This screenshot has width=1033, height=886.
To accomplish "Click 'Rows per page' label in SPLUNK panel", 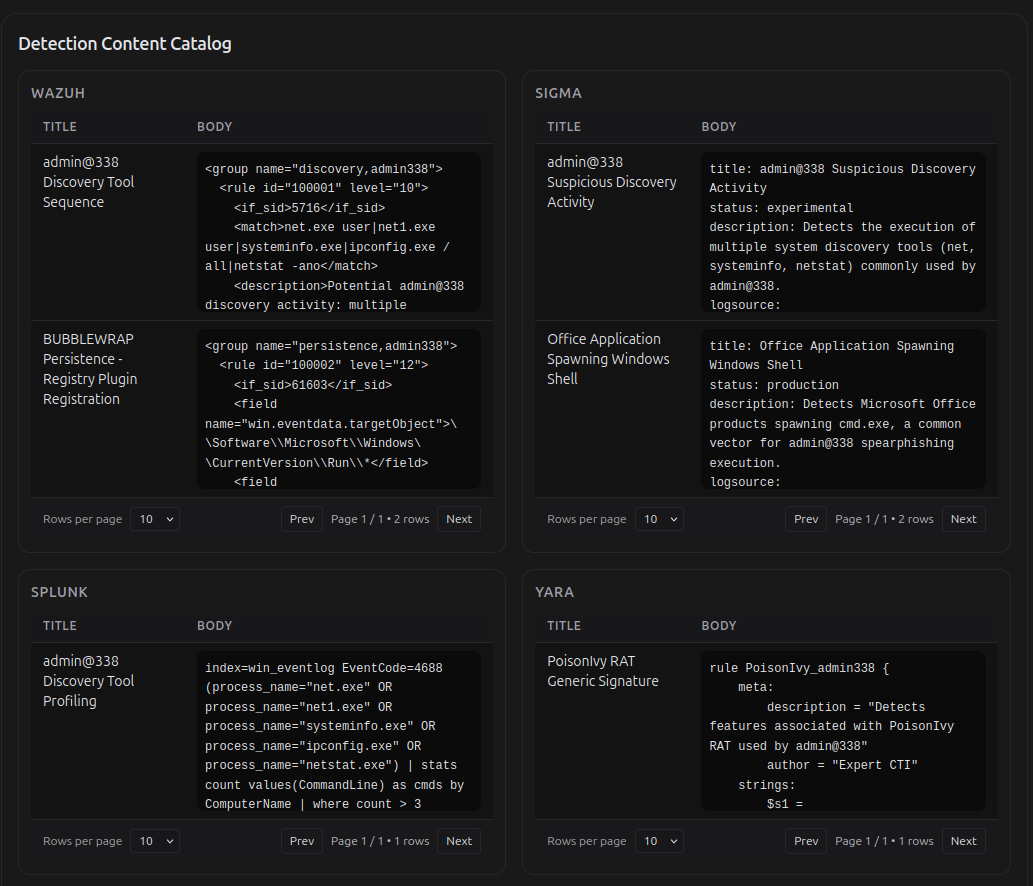I will (82, 841).
